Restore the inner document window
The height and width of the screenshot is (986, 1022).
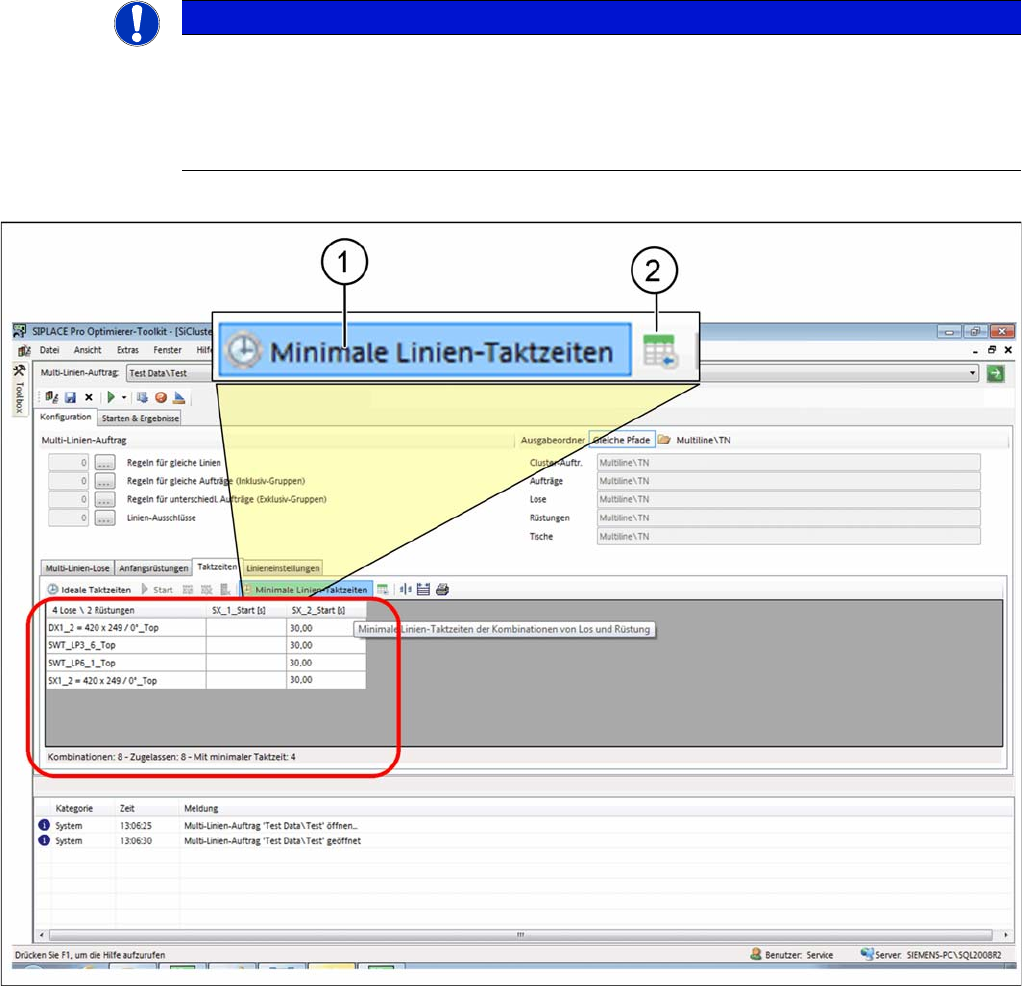coord(991,350)
